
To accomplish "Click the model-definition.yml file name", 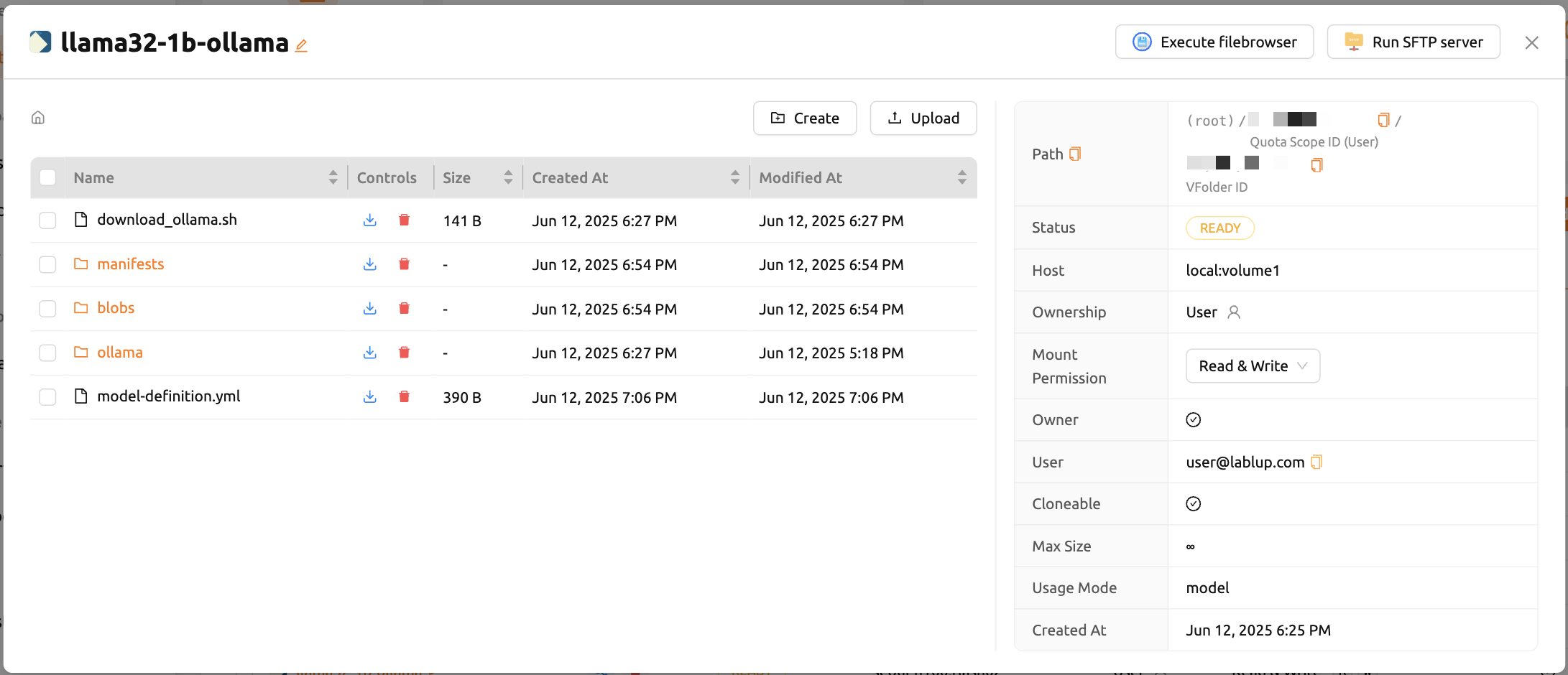I will pos(169,396).
